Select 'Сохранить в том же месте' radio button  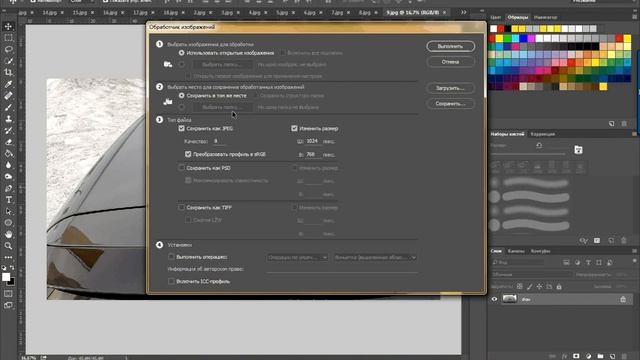point(182,96)
